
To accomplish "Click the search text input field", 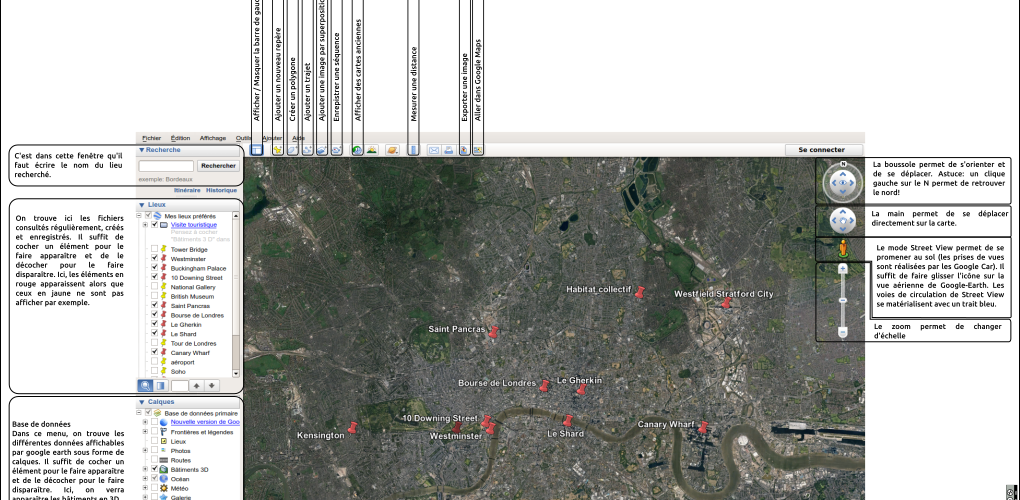I will pos(167,166).
